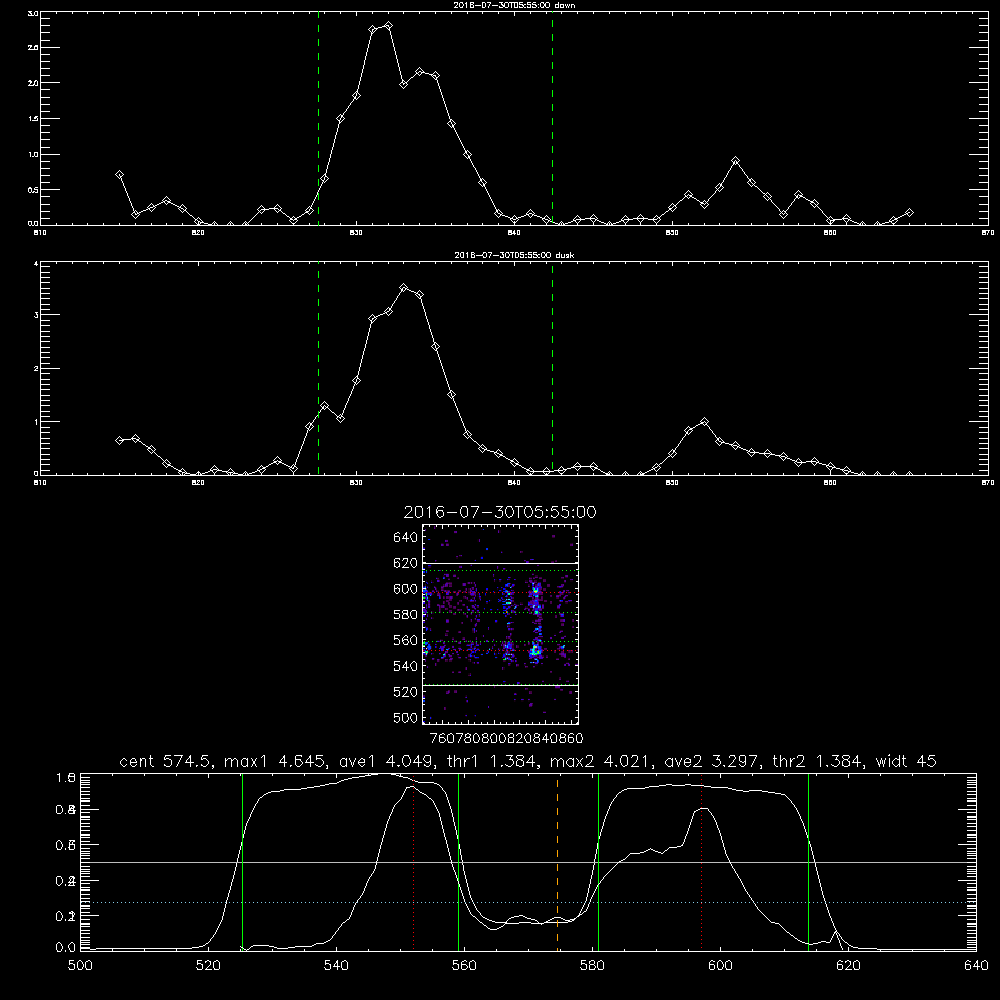Click y-axis label "580" beside the heatmap
The image size is (1000, 1000).
tap(406, 615)
